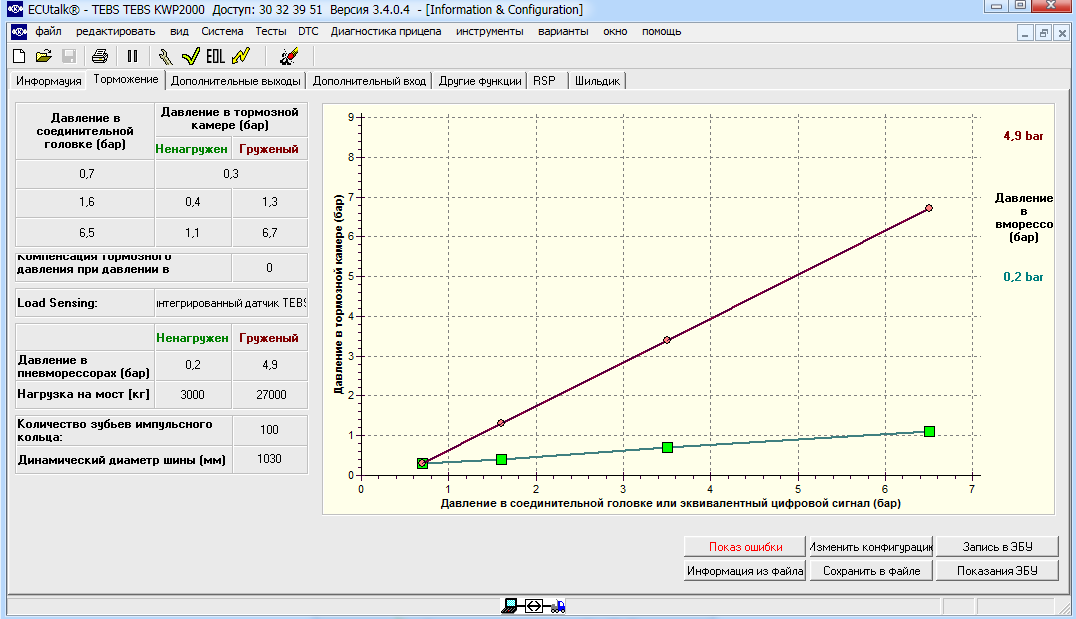Click Сохранить в файле button

click(x=870, y=571)
